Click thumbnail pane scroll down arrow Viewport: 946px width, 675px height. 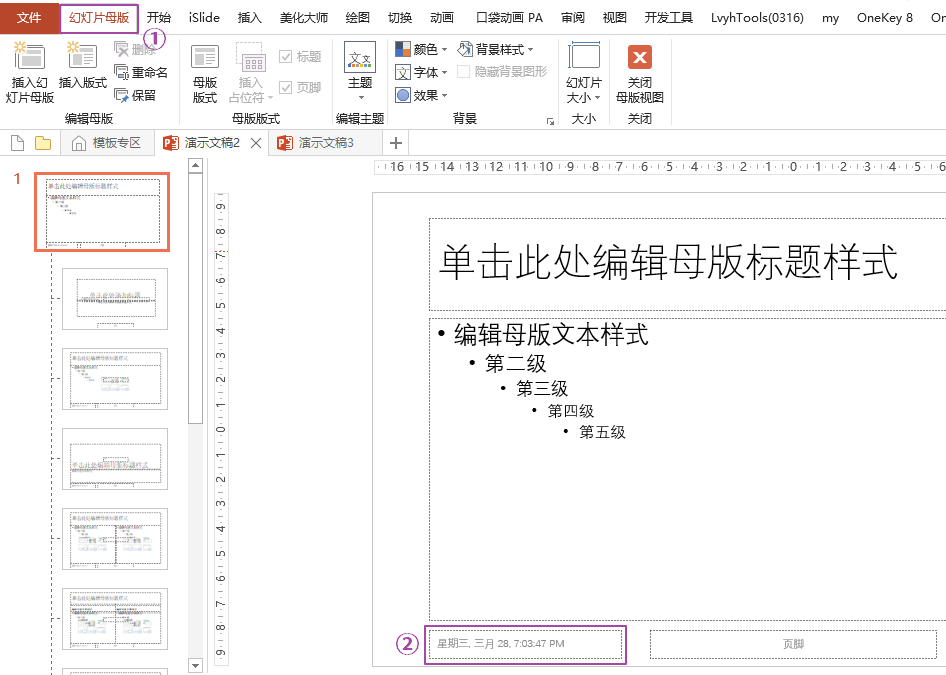pyautogui.click(x=195, y=666)
